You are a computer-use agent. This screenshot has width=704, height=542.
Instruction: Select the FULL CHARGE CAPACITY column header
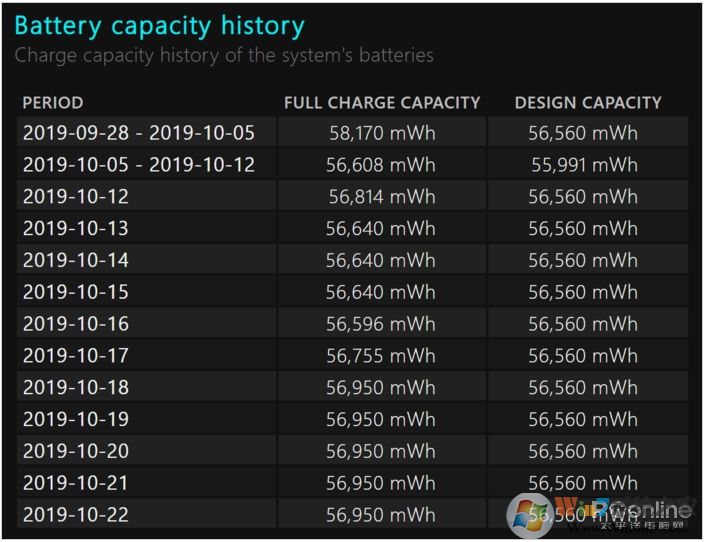[x=382, y=102]
